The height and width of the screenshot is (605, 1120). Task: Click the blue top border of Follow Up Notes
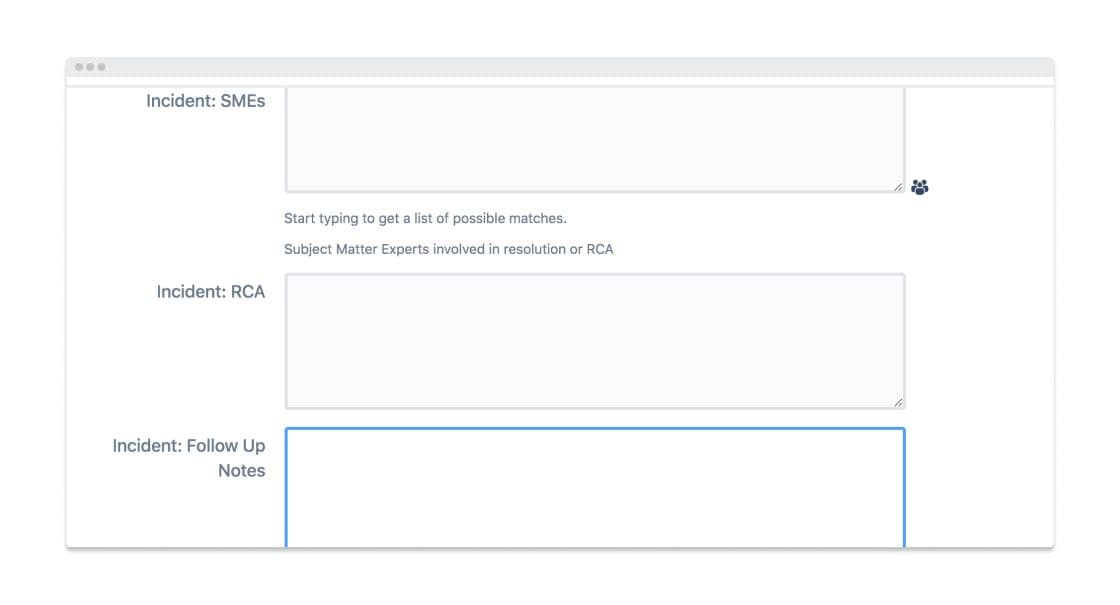594,429
